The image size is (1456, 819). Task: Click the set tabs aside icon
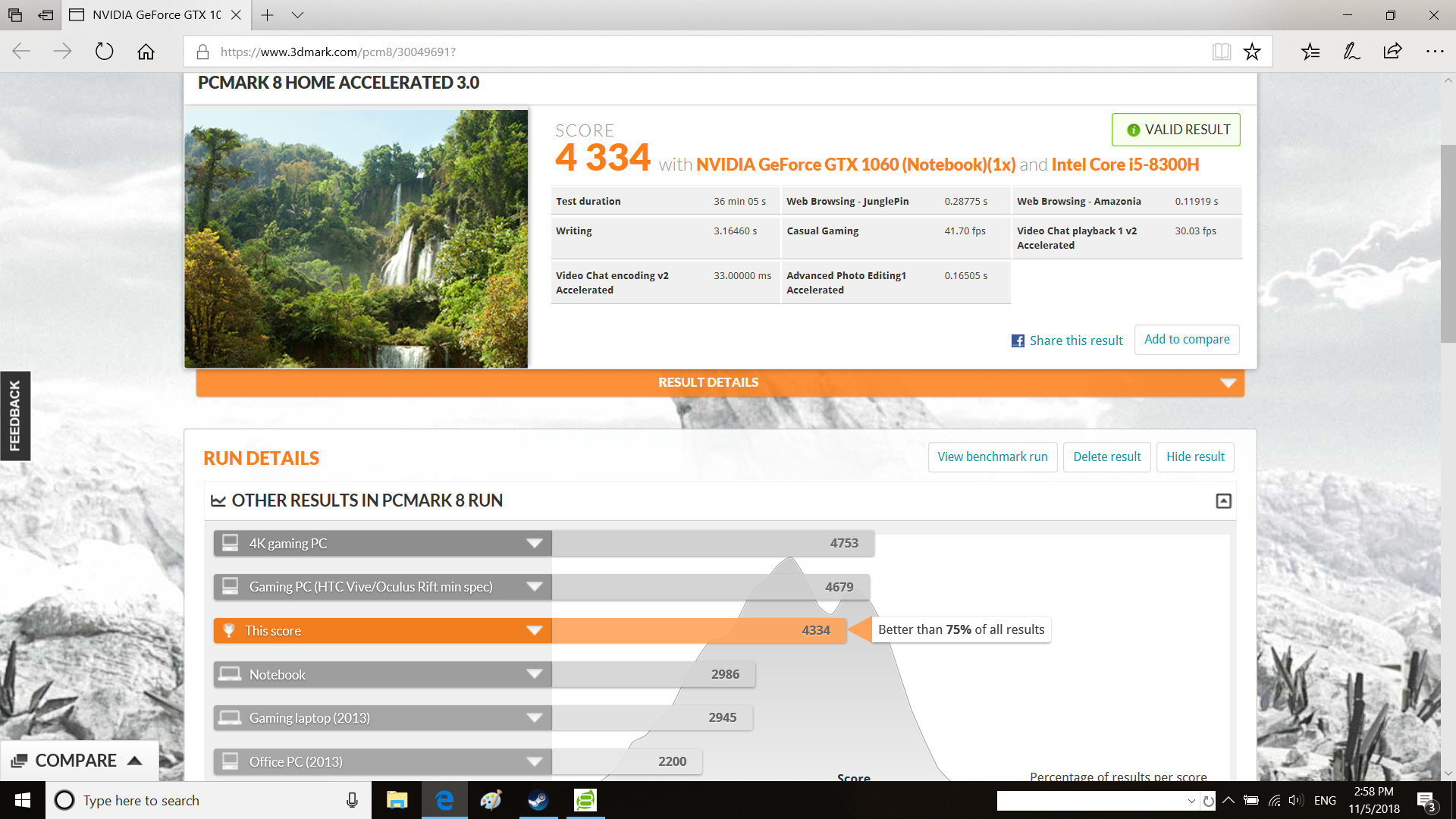[x=45, y=14]
